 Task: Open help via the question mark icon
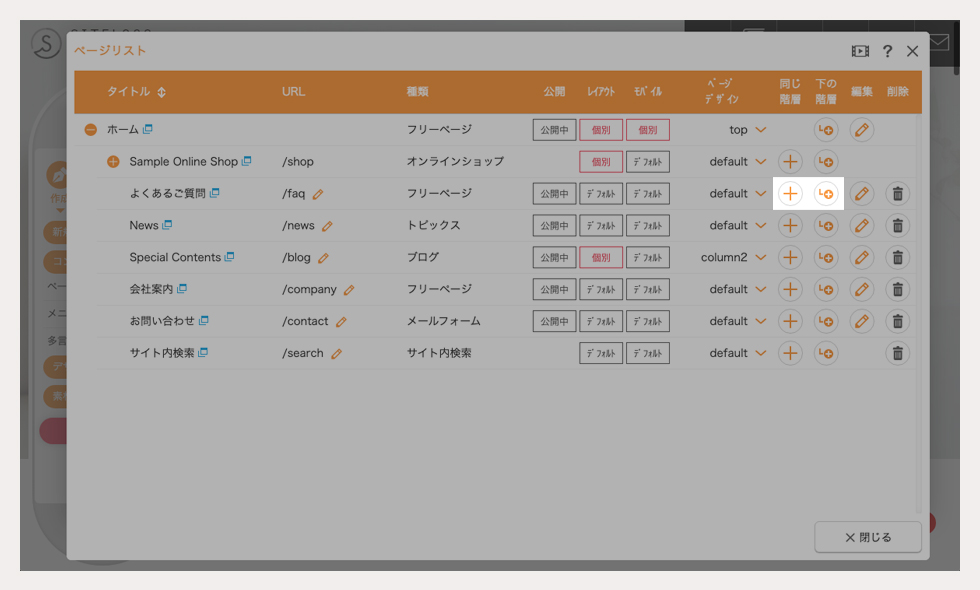[x=887, y=51]
